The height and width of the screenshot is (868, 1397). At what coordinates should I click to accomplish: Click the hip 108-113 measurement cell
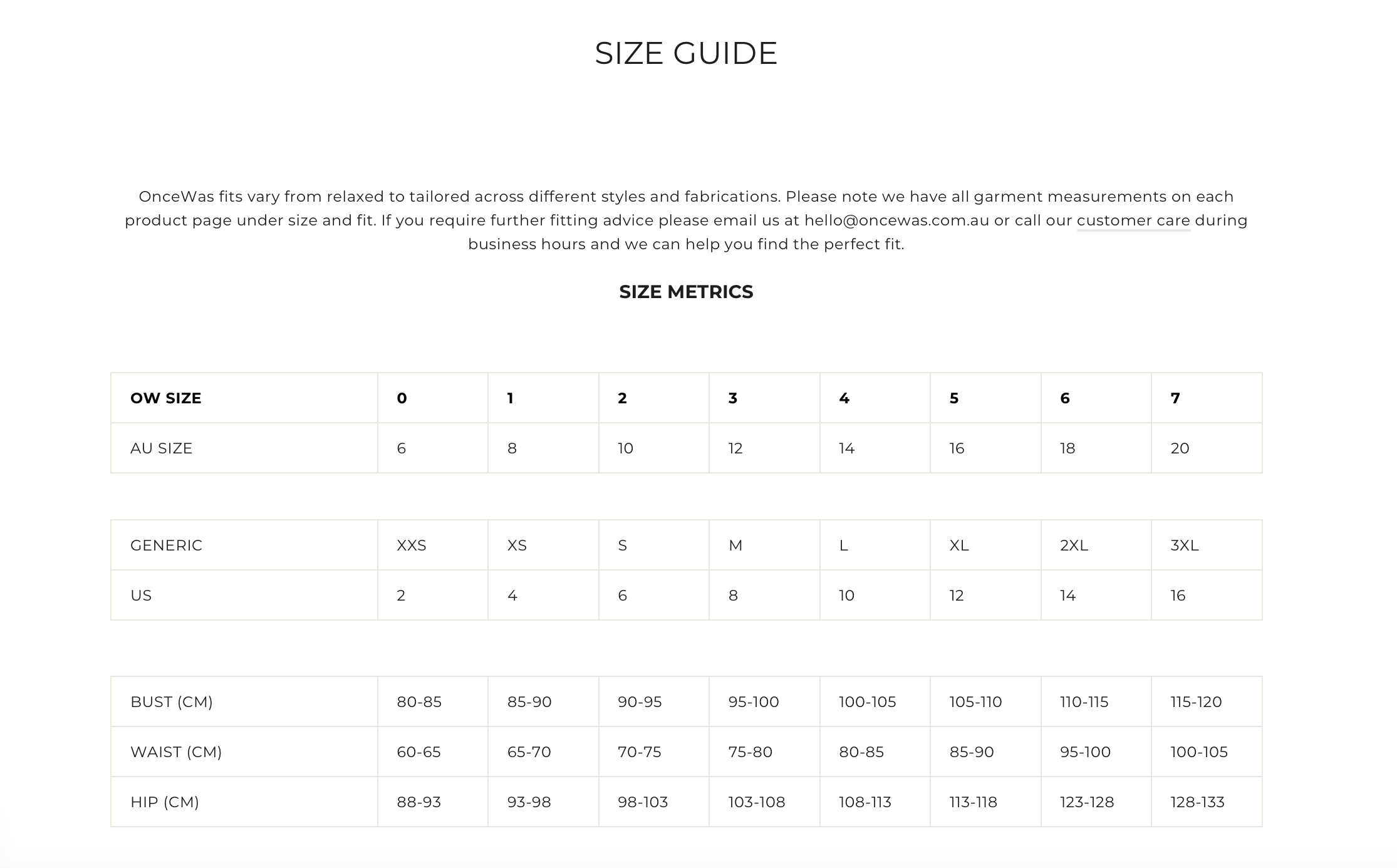(x=865, y=802)
